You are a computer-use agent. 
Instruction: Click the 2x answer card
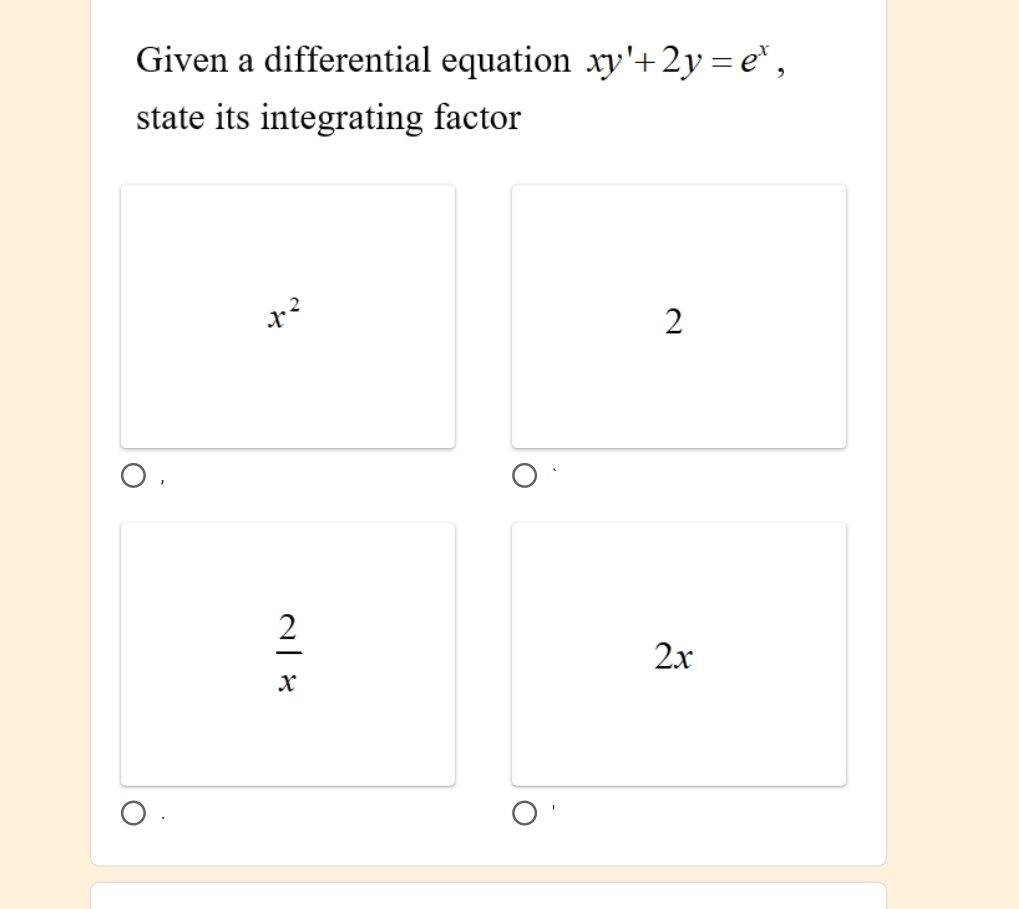click(678, 720)
